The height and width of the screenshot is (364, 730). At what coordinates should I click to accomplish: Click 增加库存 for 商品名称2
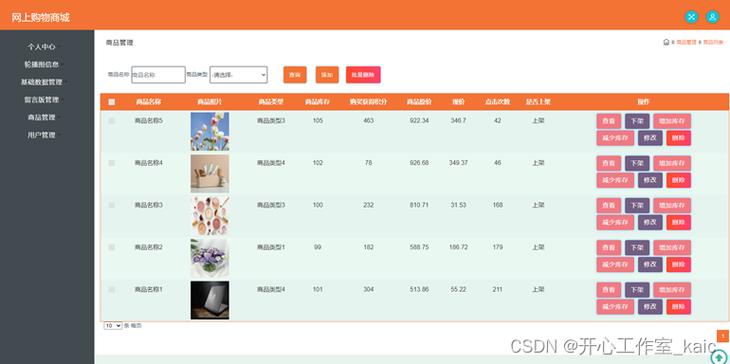[x=672, y=248]
